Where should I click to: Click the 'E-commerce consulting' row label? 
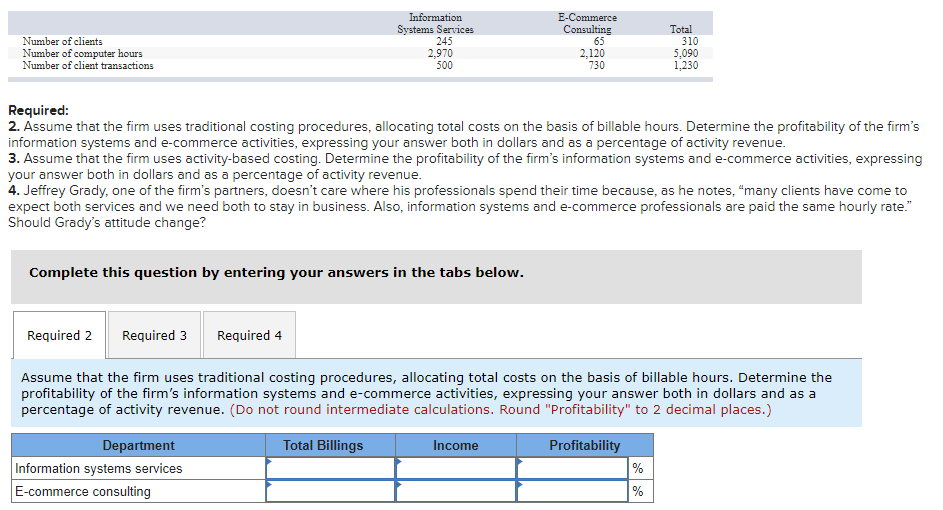(83, 491)
